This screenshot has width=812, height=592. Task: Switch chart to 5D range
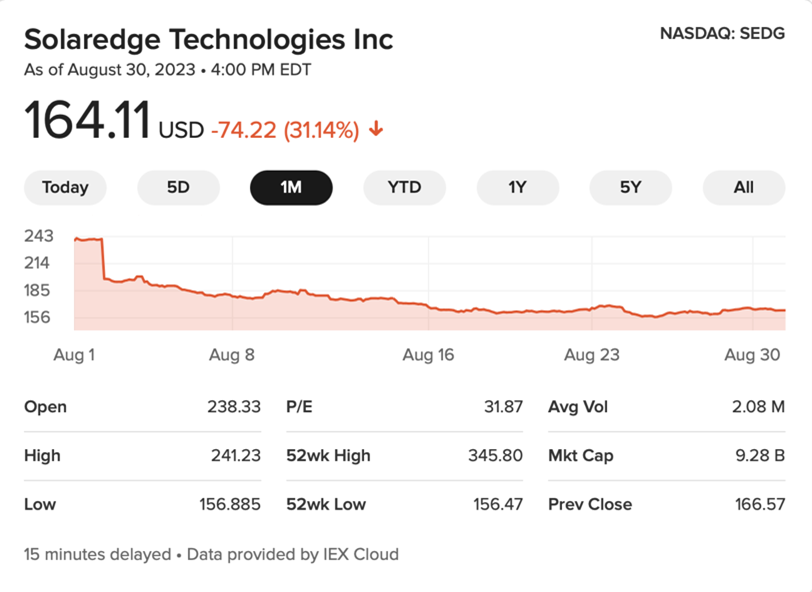(178, 187)
